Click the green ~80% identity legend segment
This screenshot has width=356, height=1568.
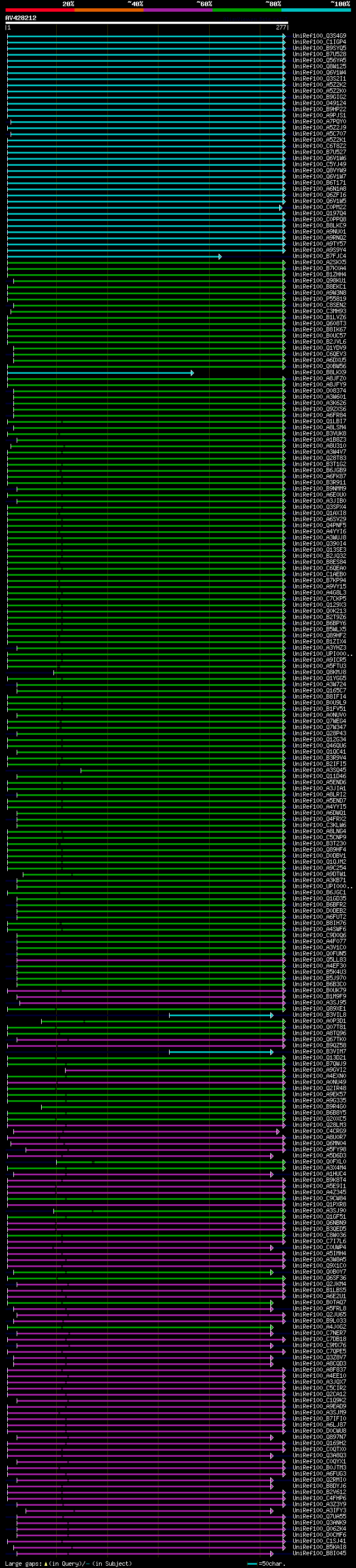pyautogui.click(x=247, y=10)
